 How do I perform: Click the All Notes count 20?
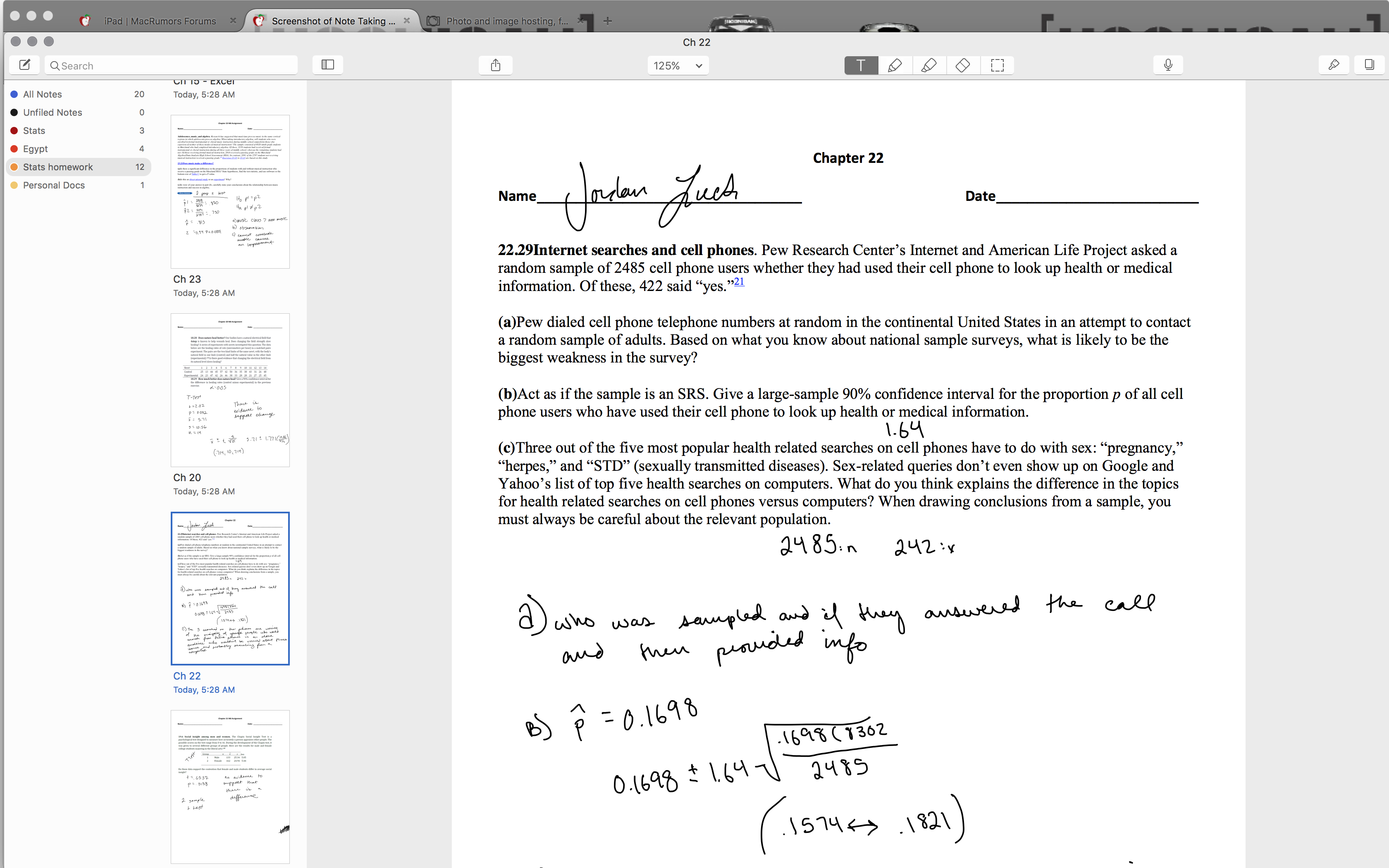pos(139,94)
